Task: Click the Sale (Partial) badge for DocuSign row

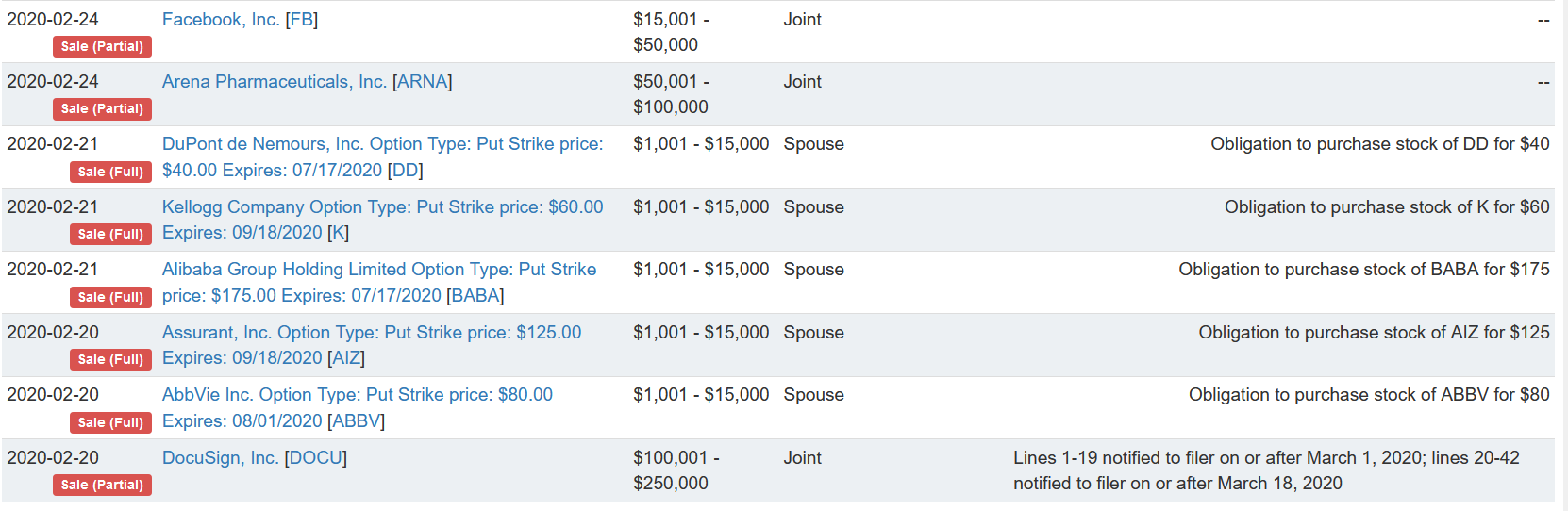Action: point(102,485)
